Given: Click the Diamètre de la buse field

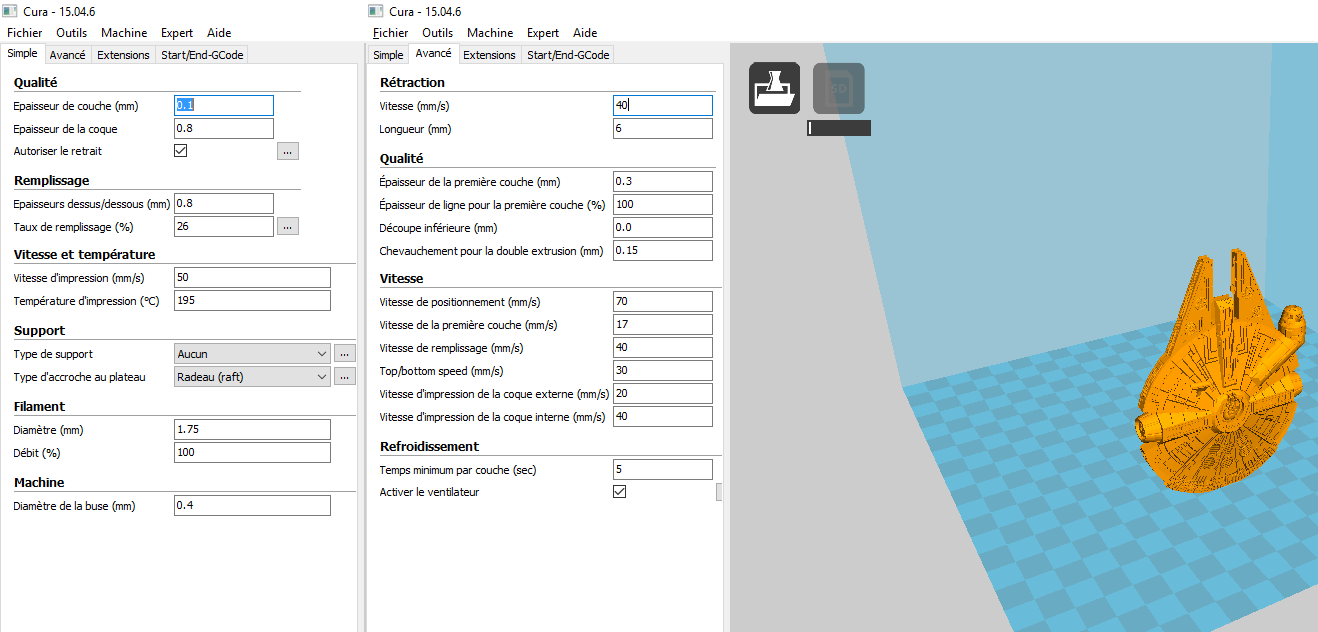Looking at the screenshot, I should click(252, 505).
